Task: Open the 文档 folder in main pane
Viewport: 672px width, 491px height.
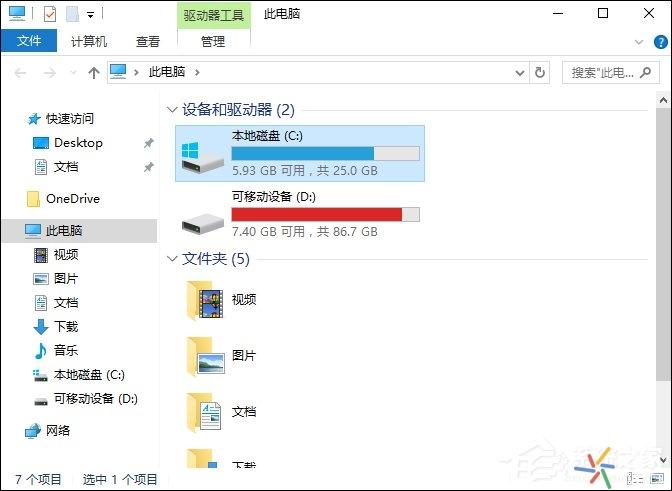Action: (x=222, y=411)
